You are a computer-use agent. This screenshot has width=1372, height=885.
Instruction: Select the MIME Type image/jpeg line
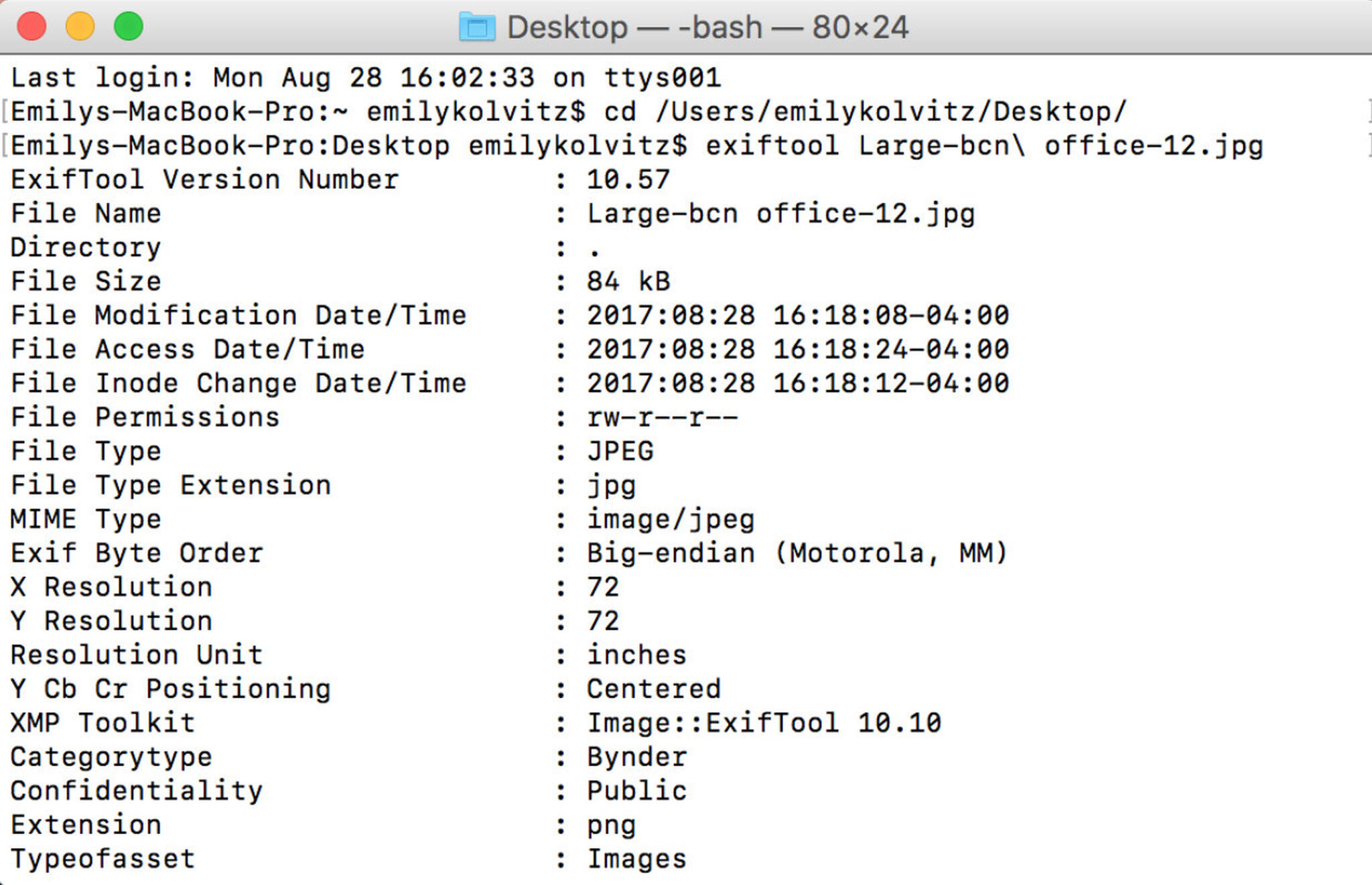coord(670,519)
